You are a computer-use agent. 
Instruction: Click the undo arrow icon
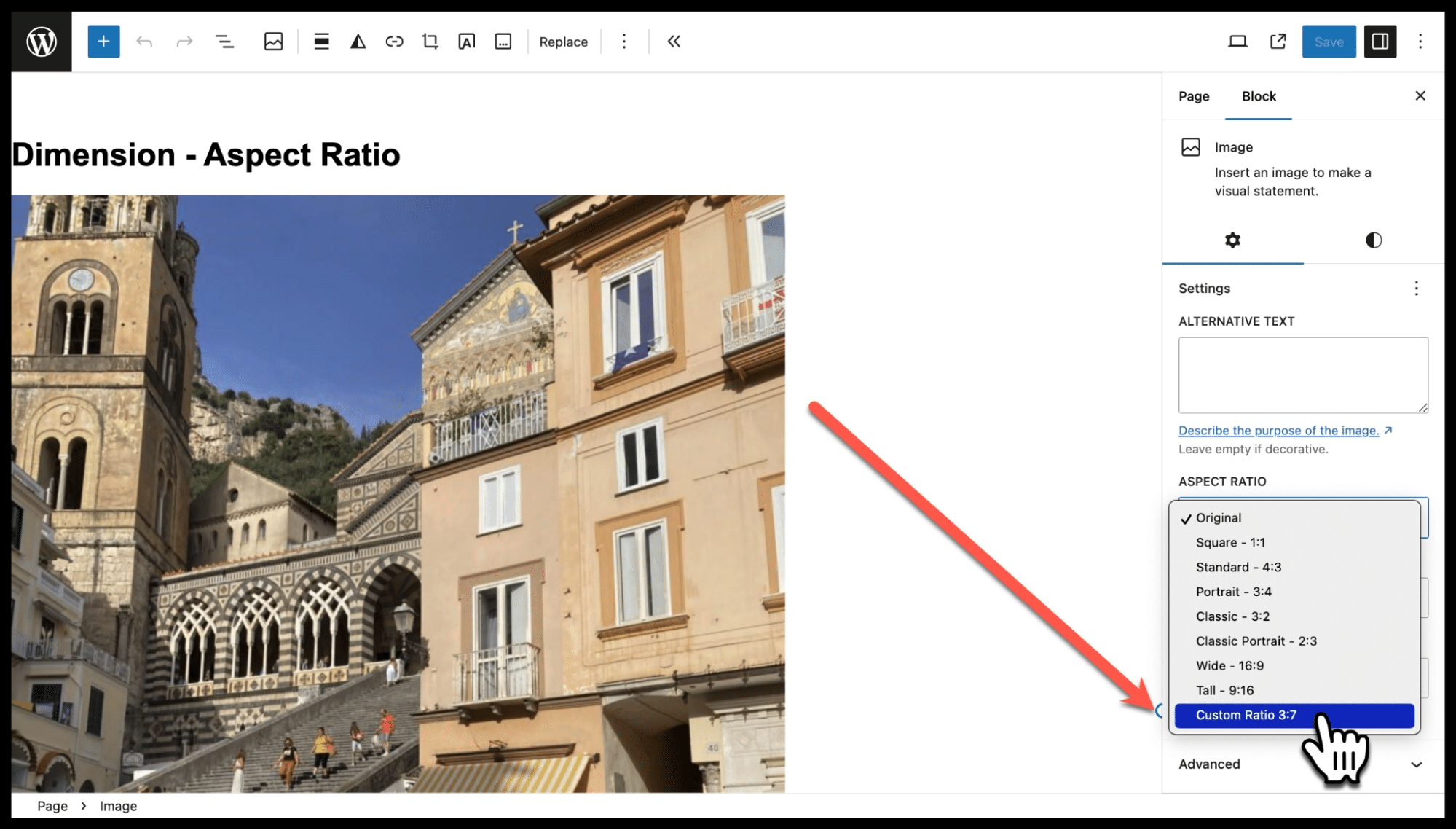(x=143, y=42)
